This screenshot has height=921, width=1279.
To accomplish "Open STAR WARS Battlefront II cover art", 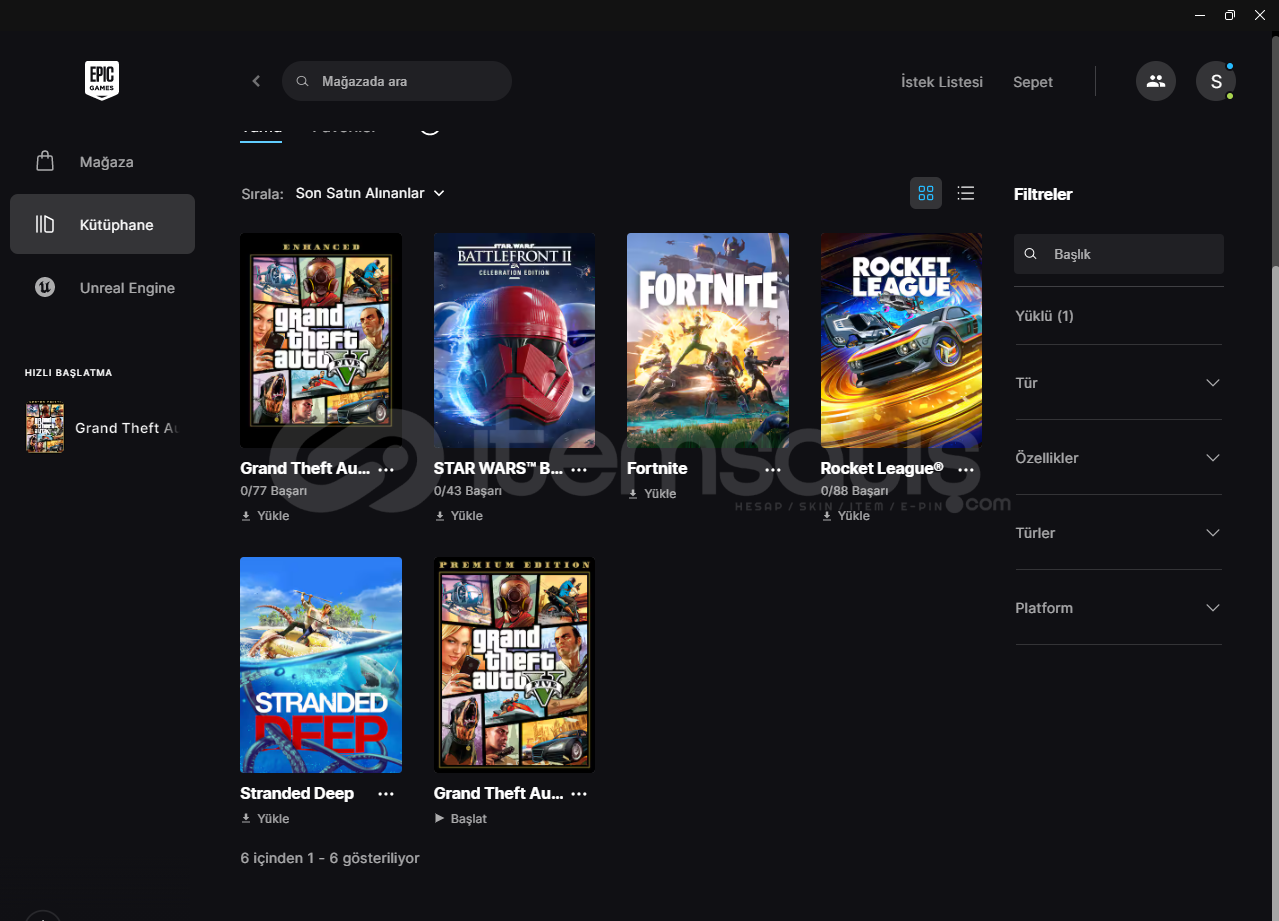I will point(514,340).
